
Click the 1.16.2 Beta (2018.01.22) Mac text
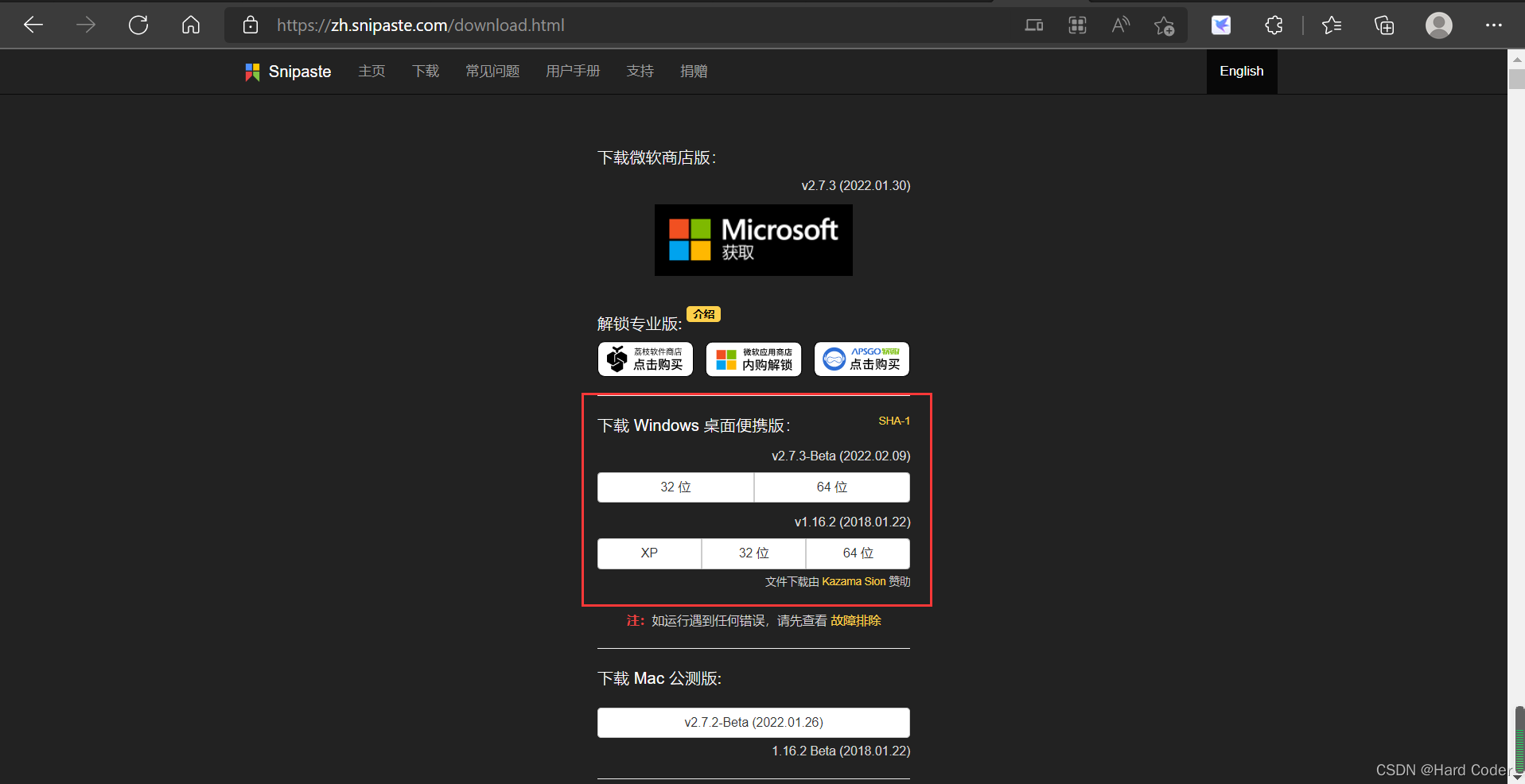coord(841,751)
